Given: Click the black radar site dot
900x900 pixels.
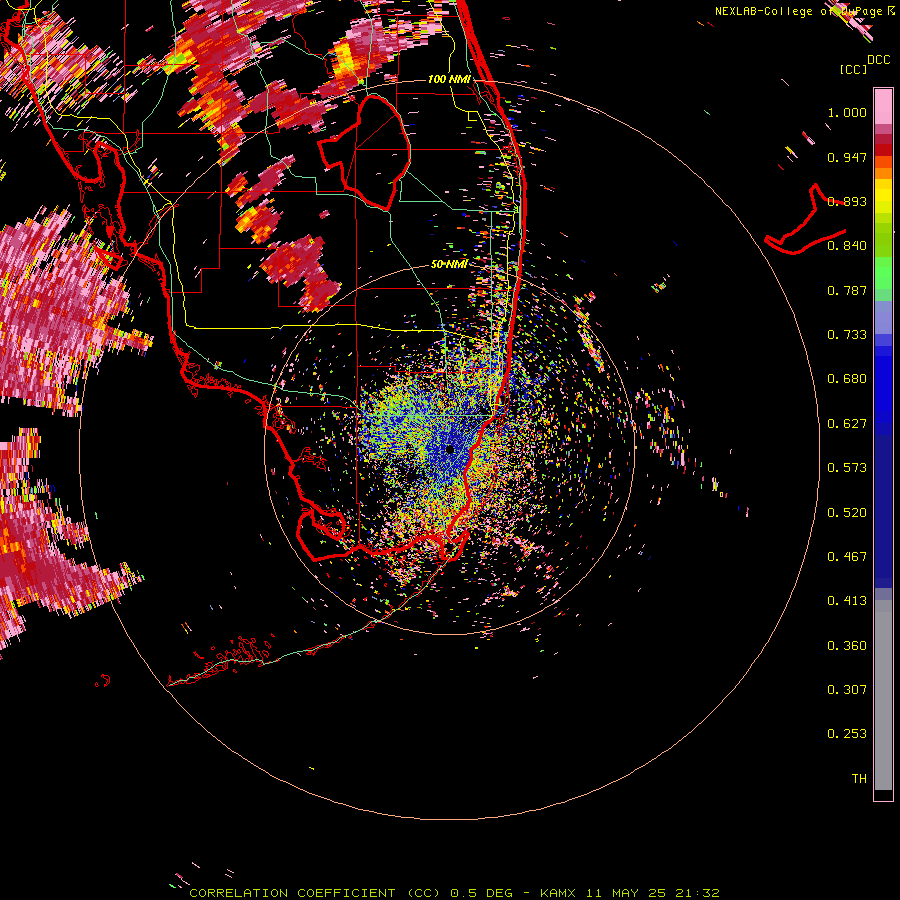Looking at the screenshot, I should 450,449.
